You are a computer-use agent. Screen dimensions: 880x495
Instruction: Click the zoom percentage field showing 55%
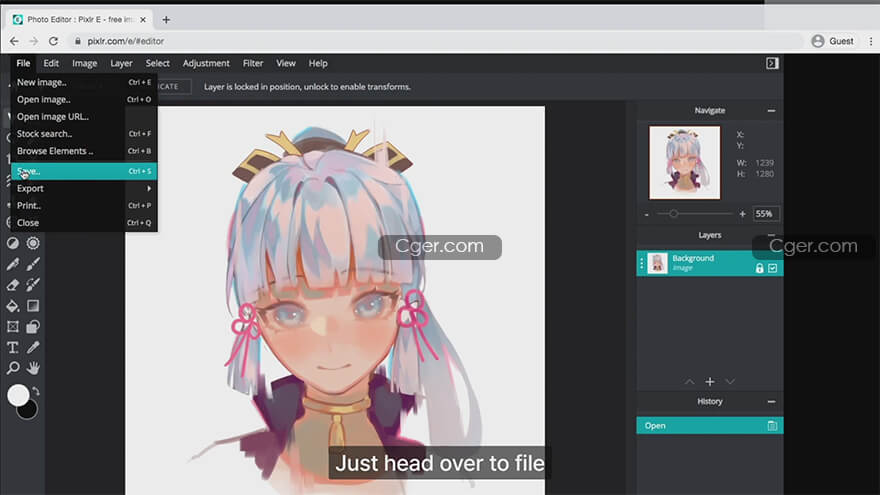coord(766,214)
